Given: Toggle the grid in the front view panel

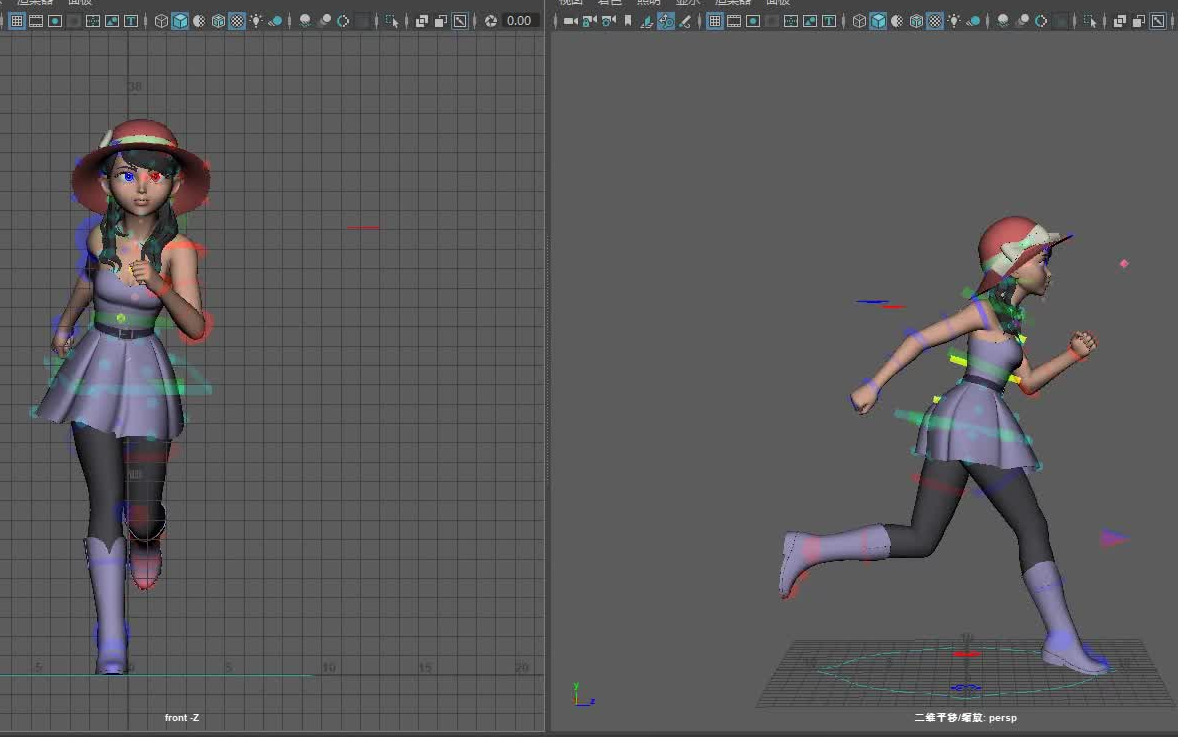Looking at the screenshot, I should click(x=17, y=21).
